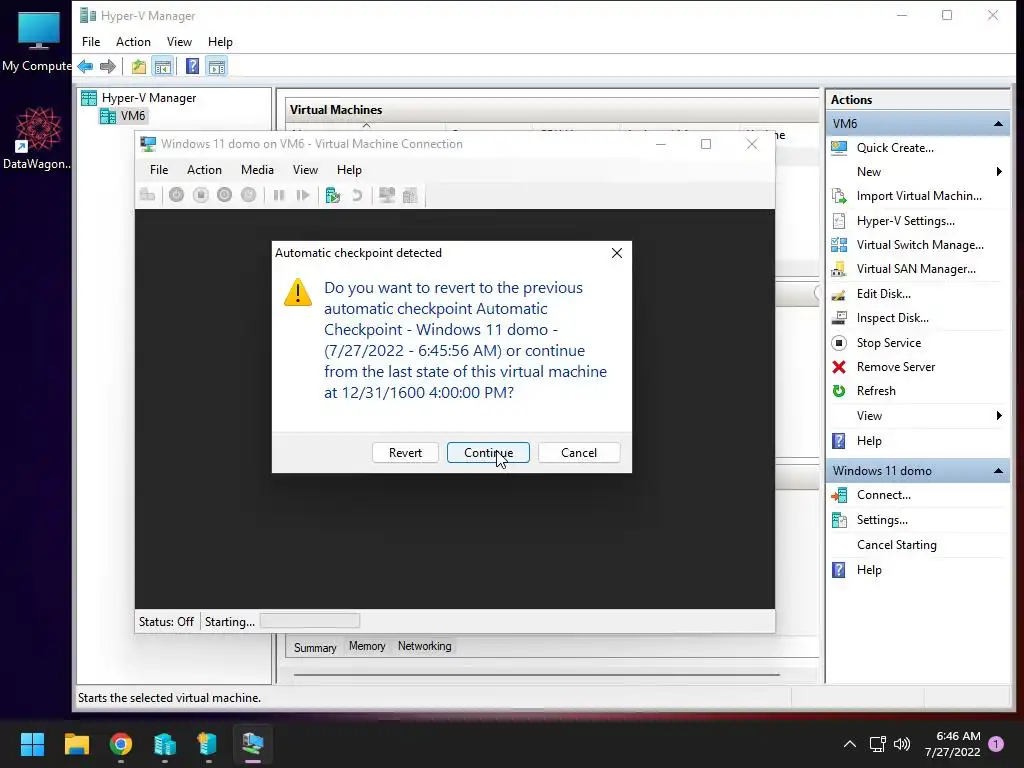Click the red X Remove Server icon

[x=839, y=367]
